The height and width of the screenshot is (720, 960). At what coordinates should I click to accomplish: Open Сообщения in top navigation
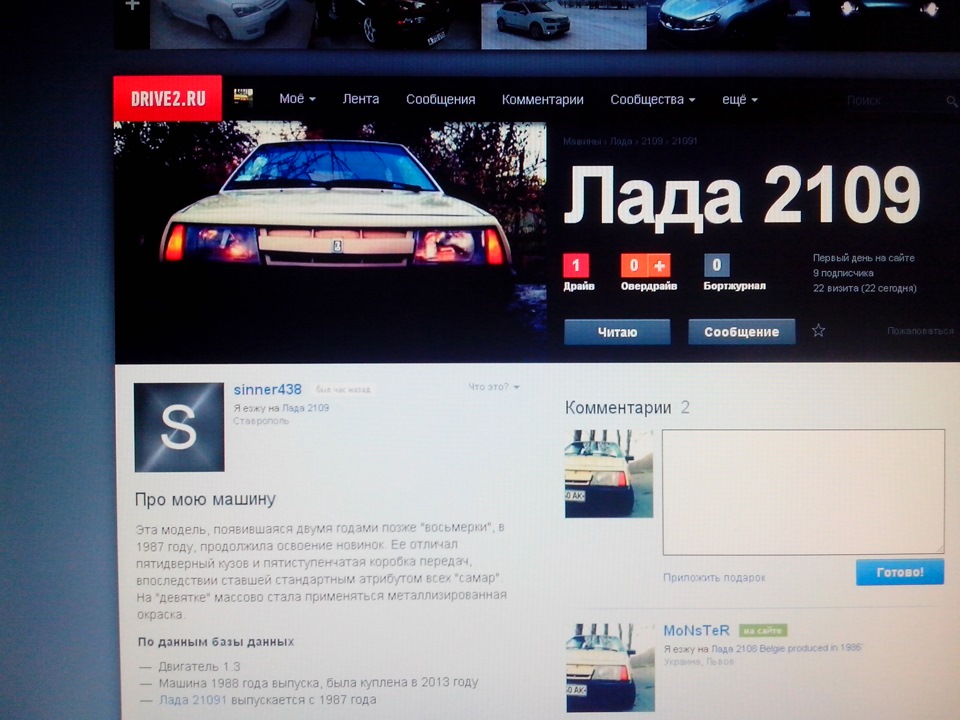point(440,99)
